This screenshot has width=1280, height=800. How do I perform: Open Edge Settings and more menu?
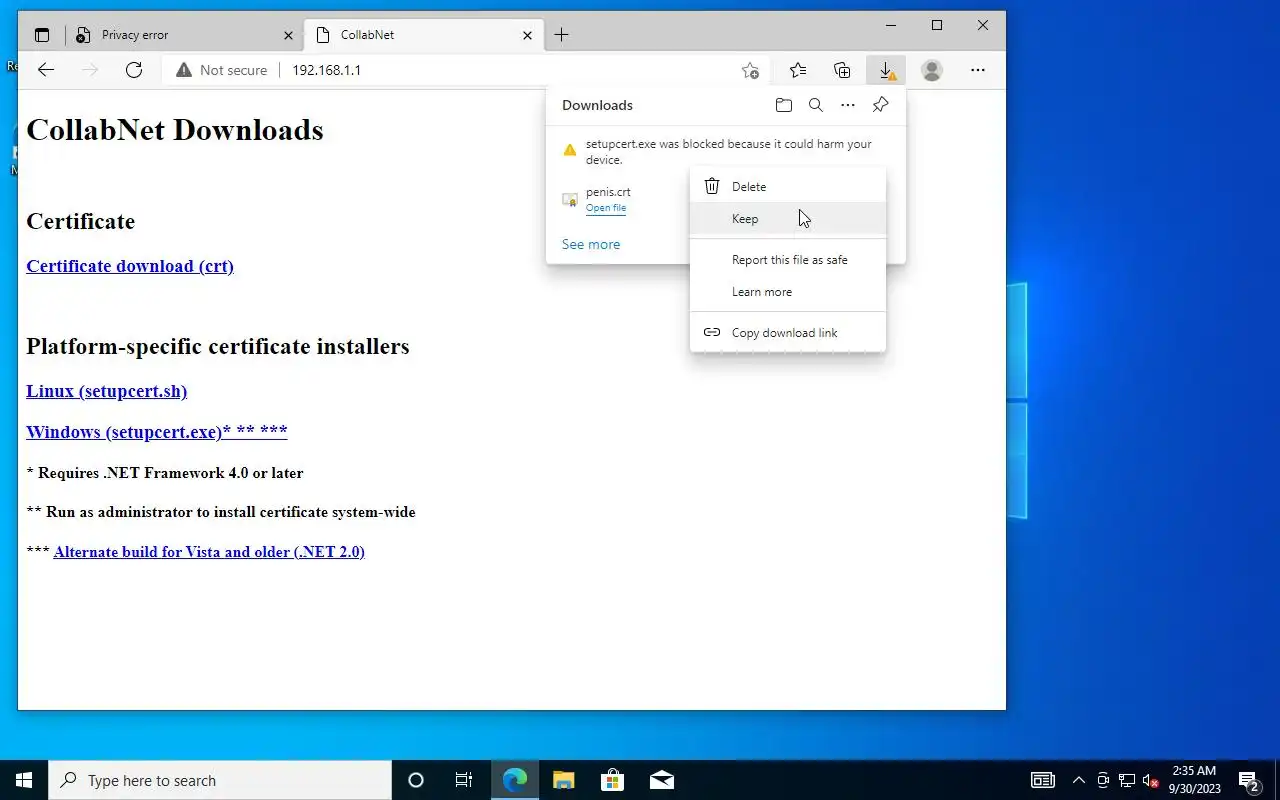[x=977, y=70]
